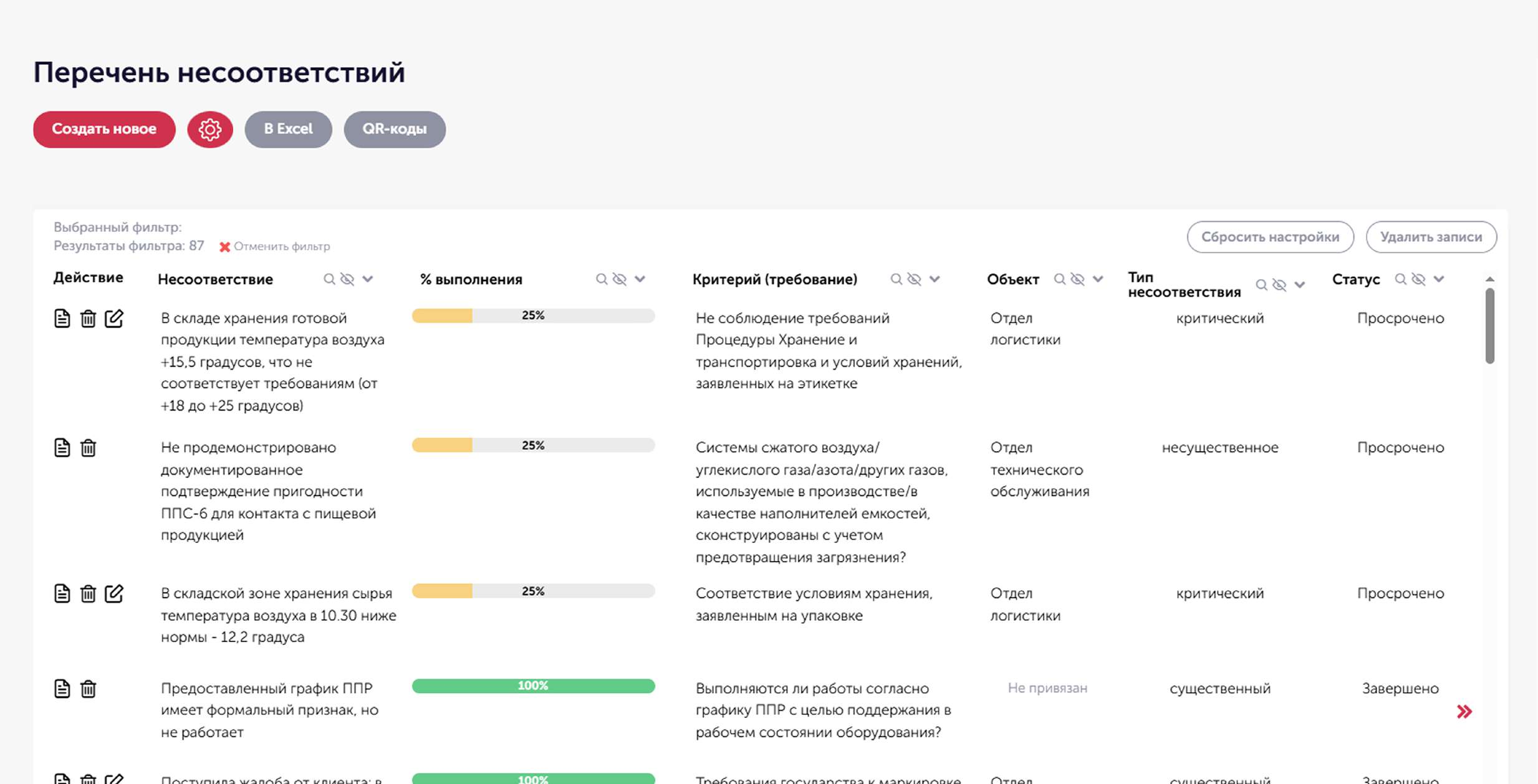Viewport: 1538px width, 784px height.
Task: Click the Создать новое button
Action: (103, 129)
